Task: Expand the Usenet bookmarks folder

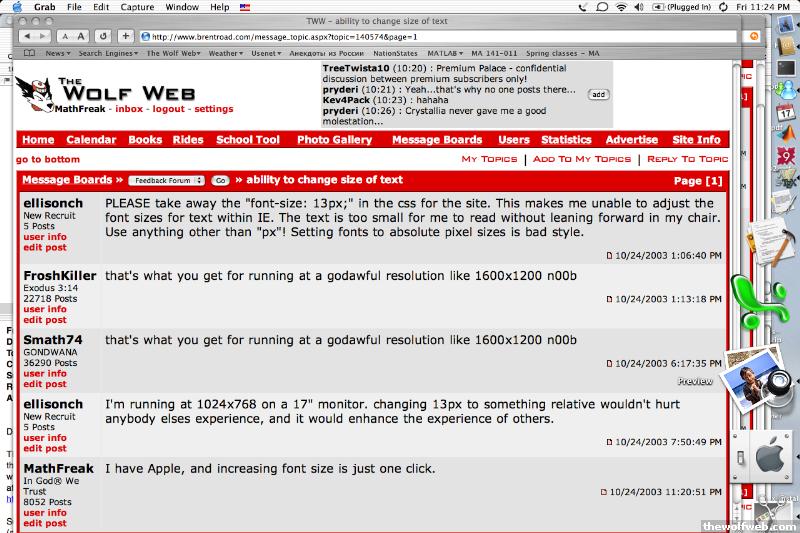Action: 266,53
